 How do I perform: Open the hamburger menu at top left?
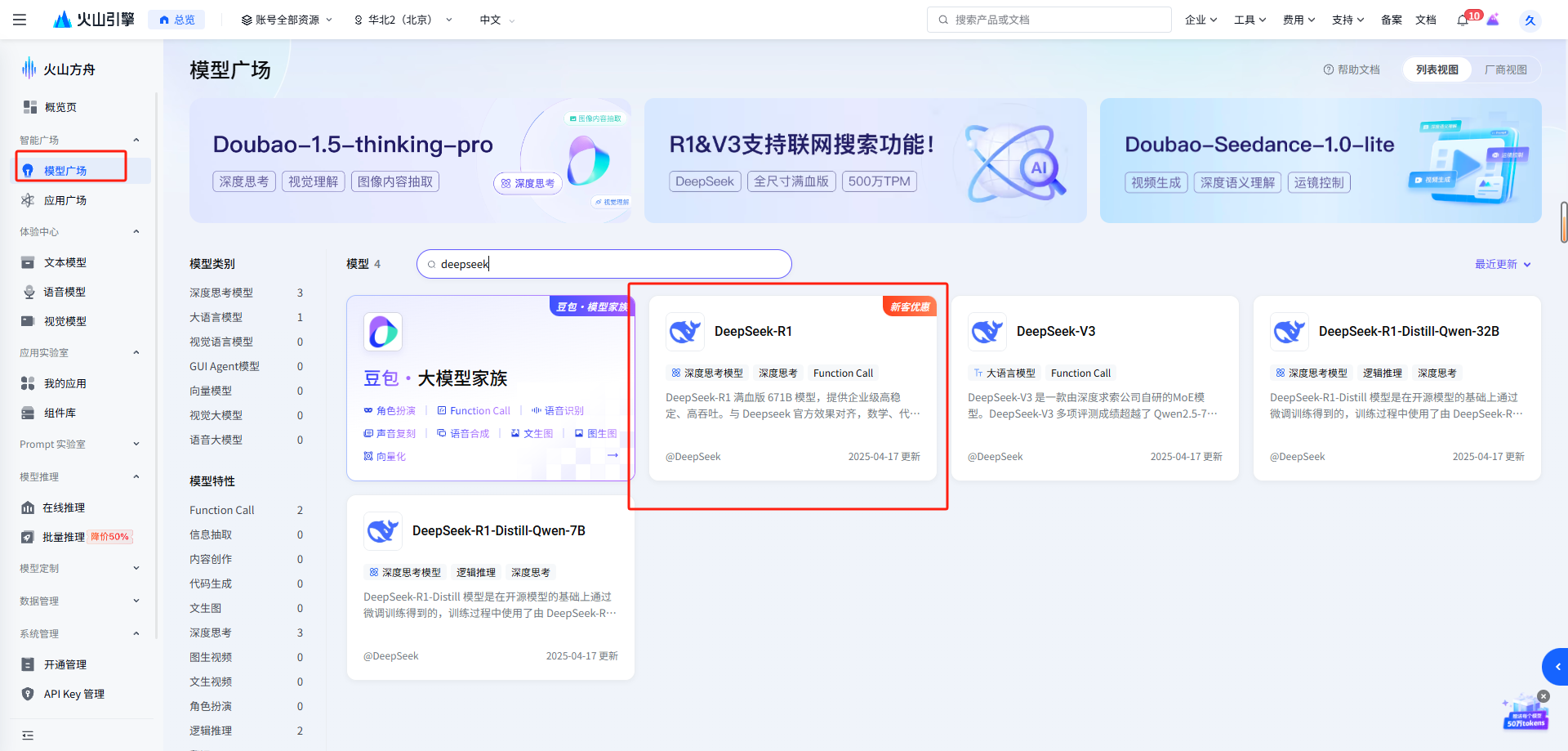20,20
